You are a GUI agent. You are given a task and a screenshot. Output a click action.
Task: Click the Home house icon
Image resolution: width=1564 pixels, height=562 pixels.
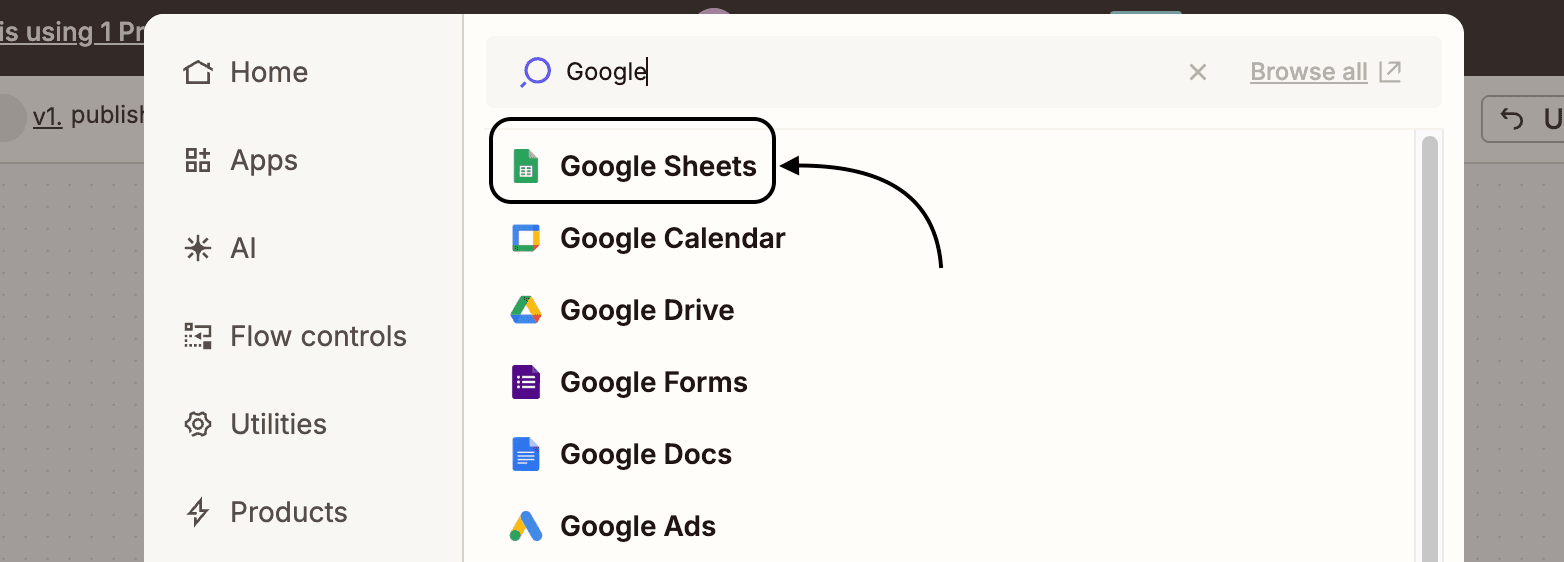point(198,72)
